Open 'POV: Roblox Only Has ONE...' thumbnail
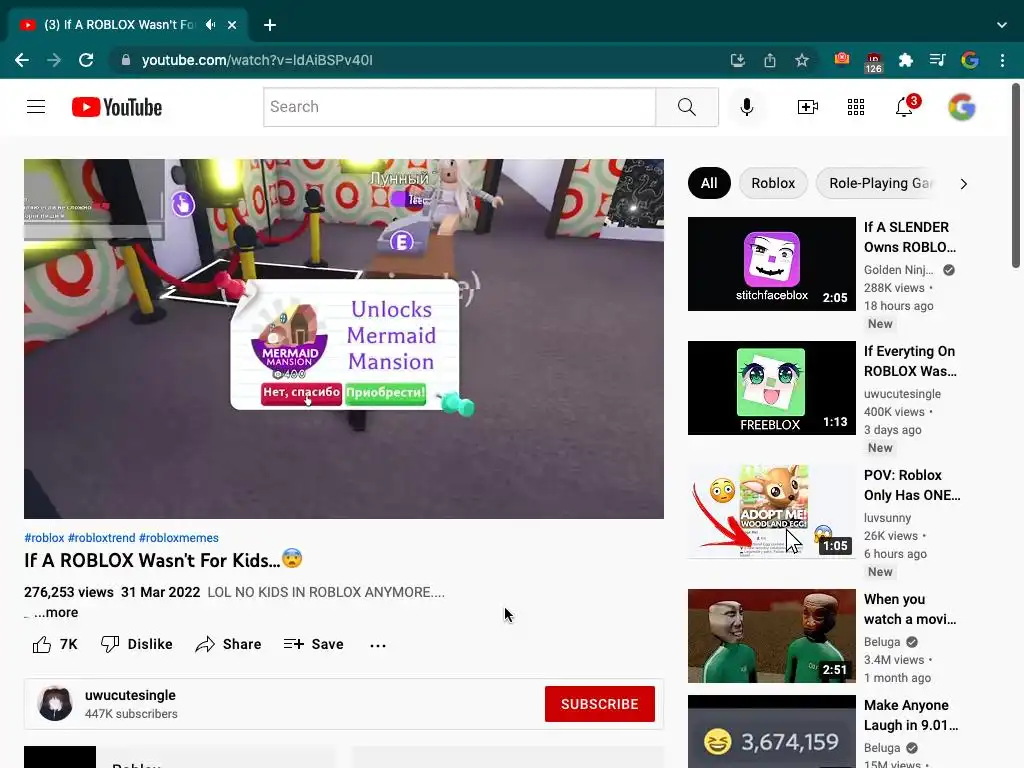The height and width of the screenshot is (768, 1024). point(771,511)
